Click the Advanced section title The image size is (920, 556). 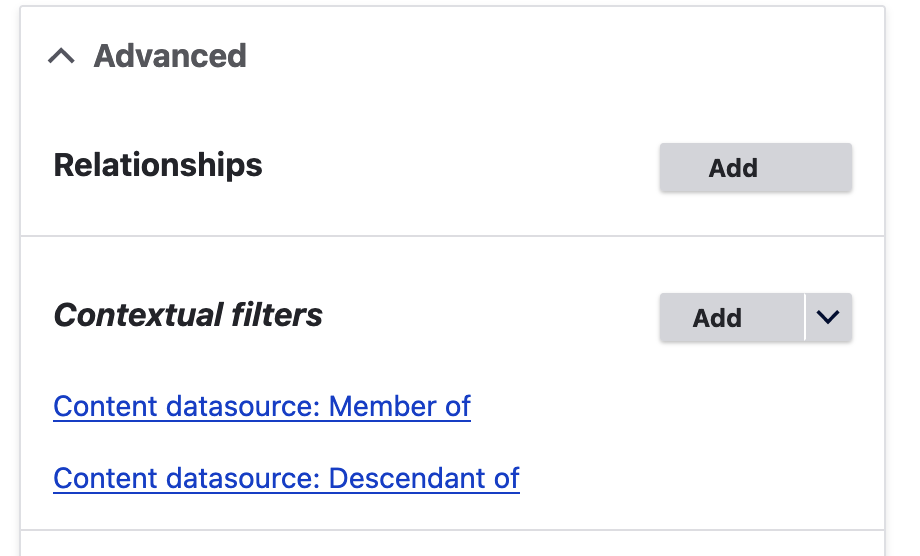[170, 56]
